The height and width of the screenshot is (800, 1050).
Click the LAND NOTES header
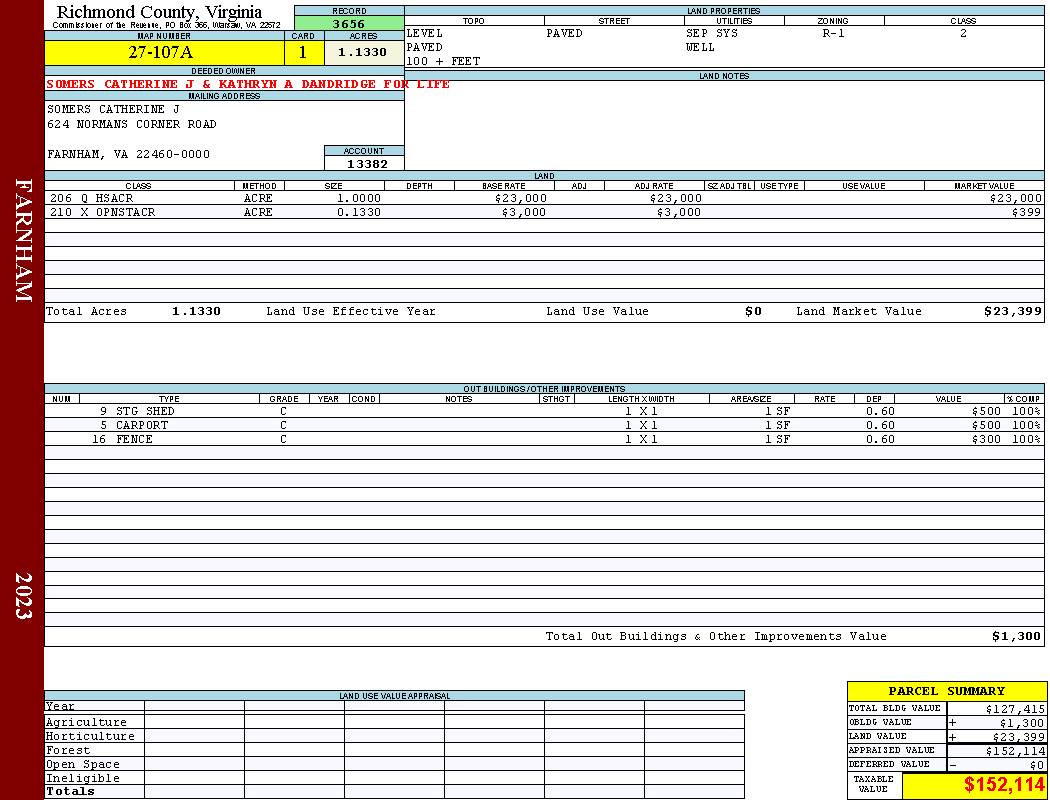[724, 76]
